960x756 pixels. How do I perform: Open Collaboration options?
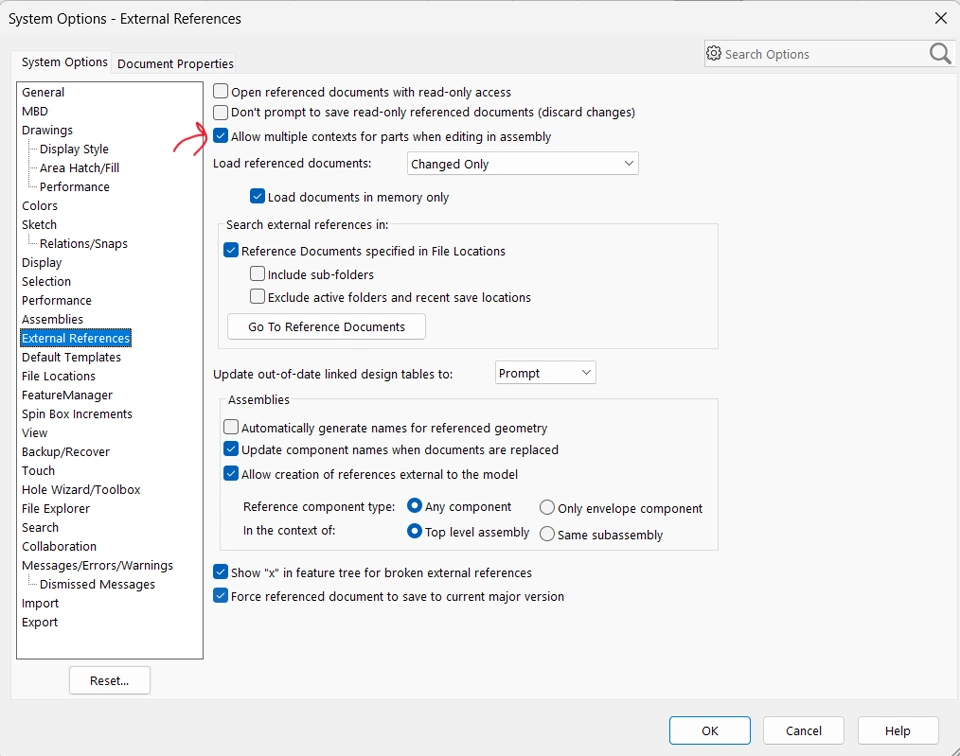[59, 547]
